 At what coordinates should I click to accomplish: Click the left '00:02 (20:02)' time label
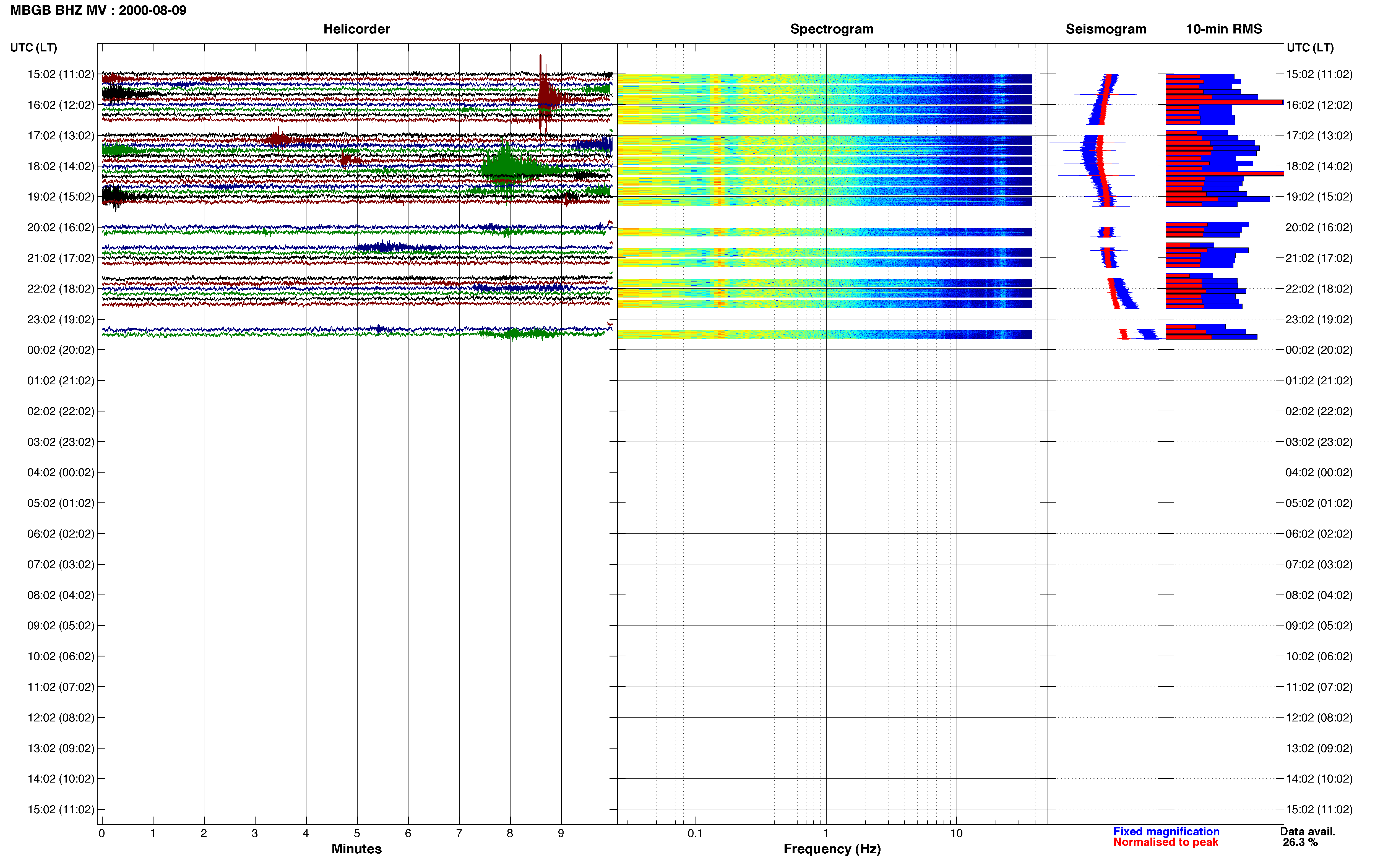[61, 350]
